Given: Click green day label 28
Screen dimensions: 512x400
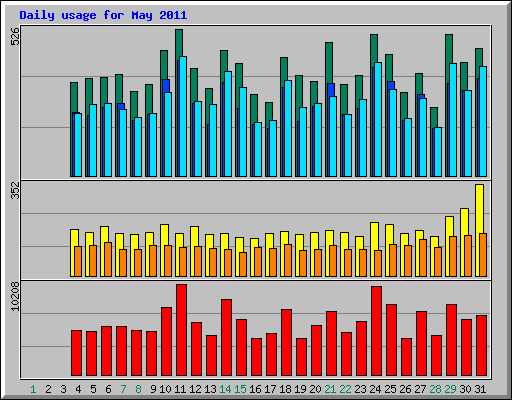Looking at the screenshot, I should 435,389.
